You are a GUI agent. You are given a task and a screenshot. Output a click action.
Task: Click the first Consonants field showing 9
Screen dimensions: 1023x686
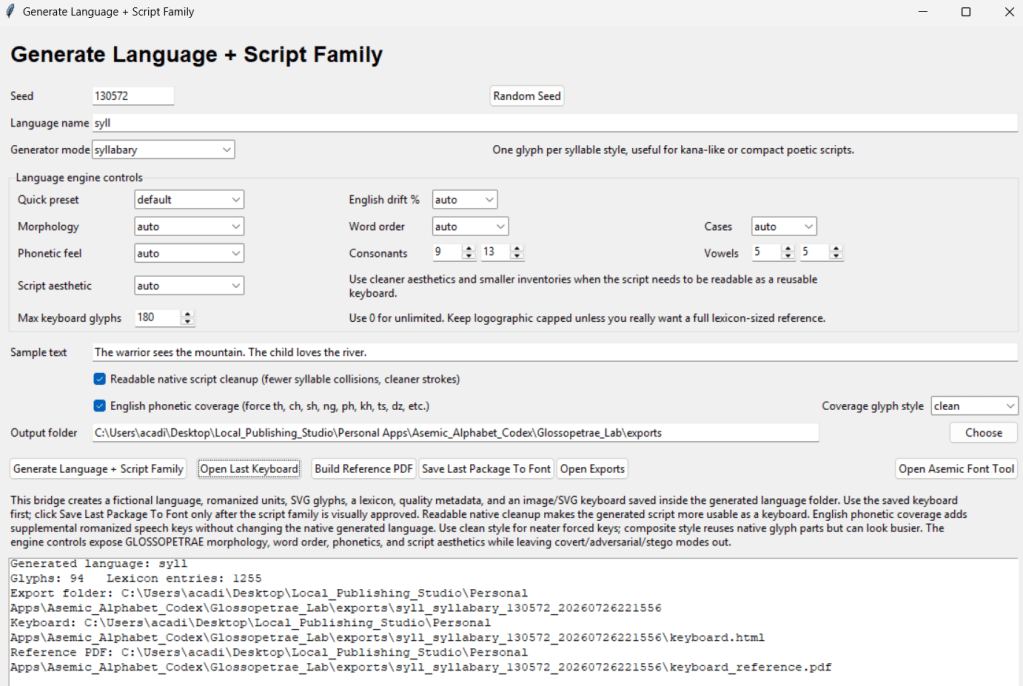click(447, 253)
